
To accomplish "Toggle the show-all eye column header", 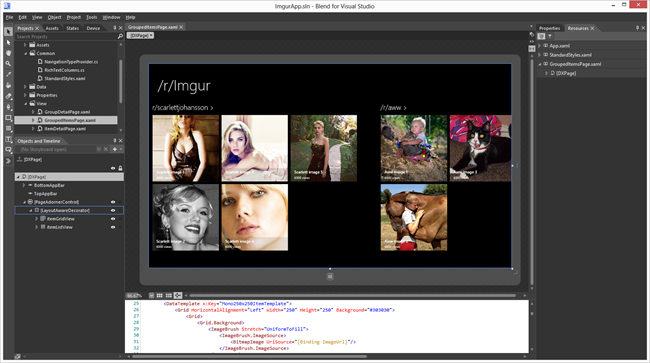I will 113,168.
